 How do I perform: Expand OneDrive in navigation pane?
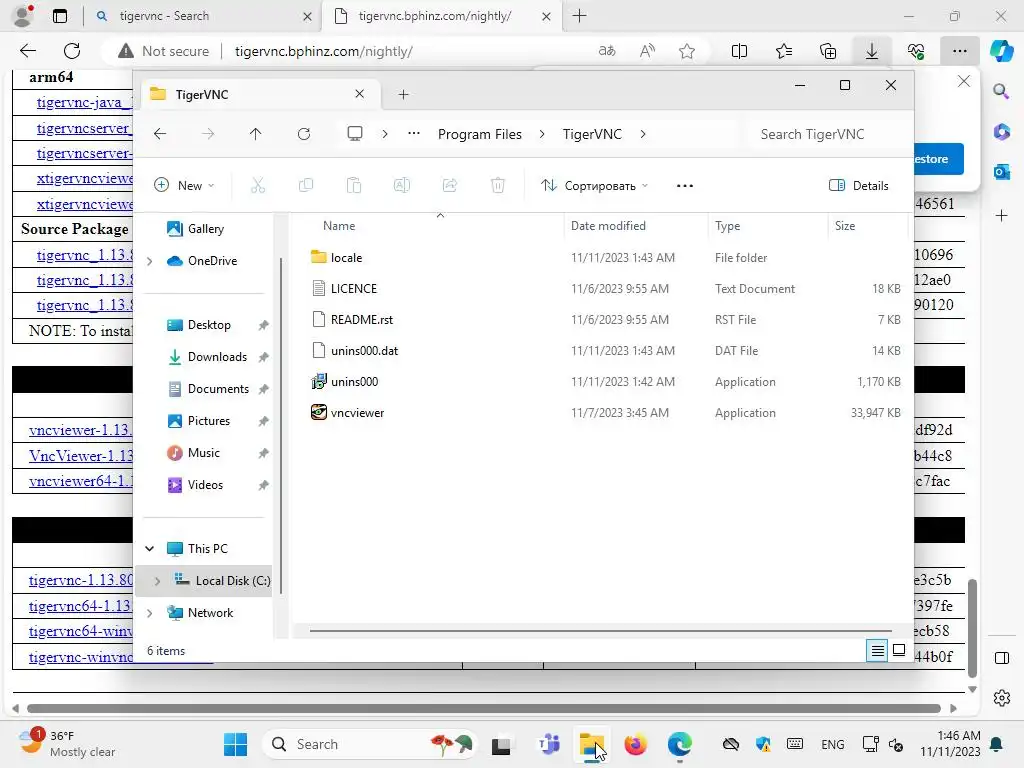(150, 261)
